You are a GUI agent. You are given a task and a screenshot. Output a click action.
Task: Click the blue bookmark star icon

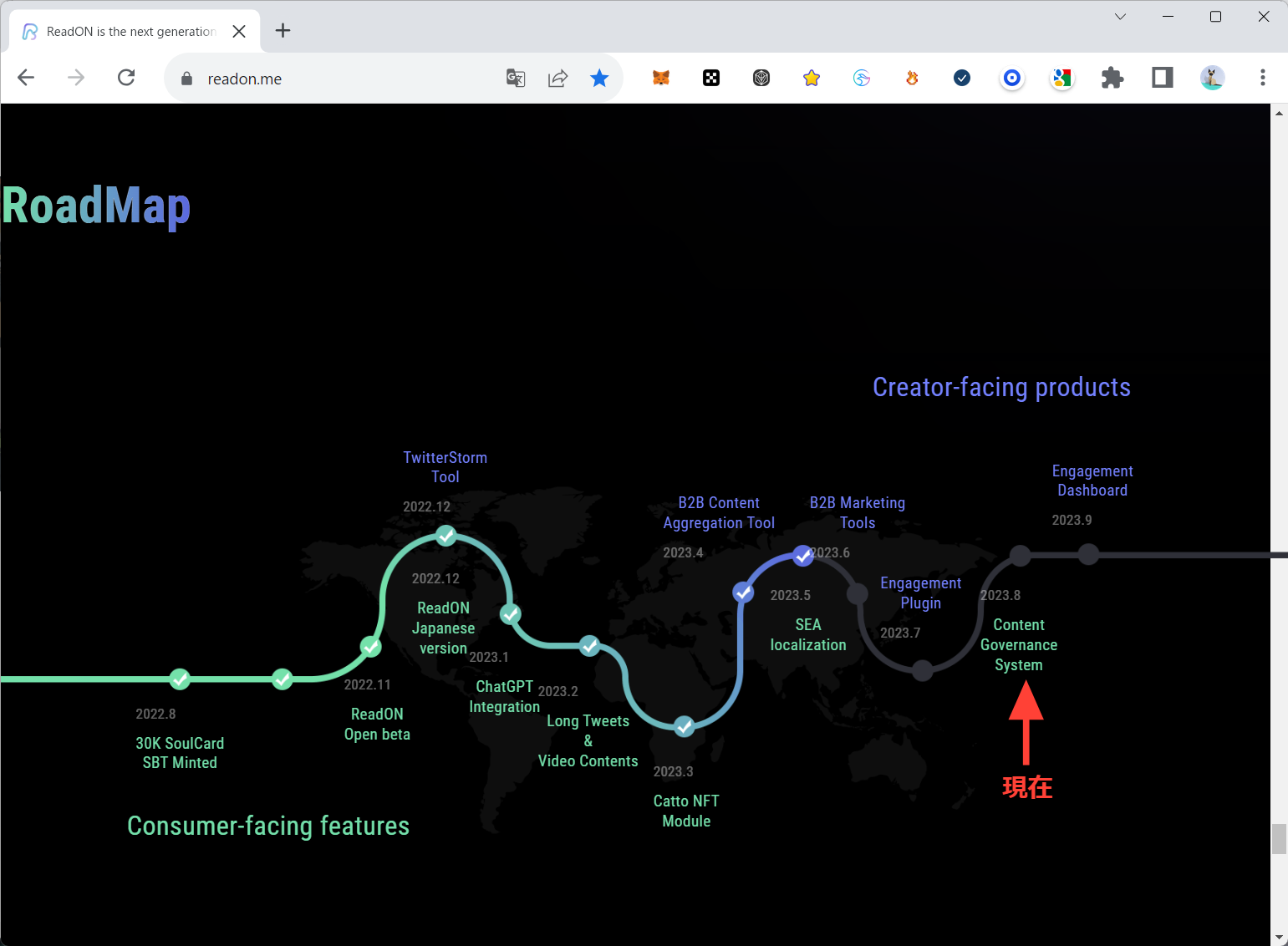[599, 79]
